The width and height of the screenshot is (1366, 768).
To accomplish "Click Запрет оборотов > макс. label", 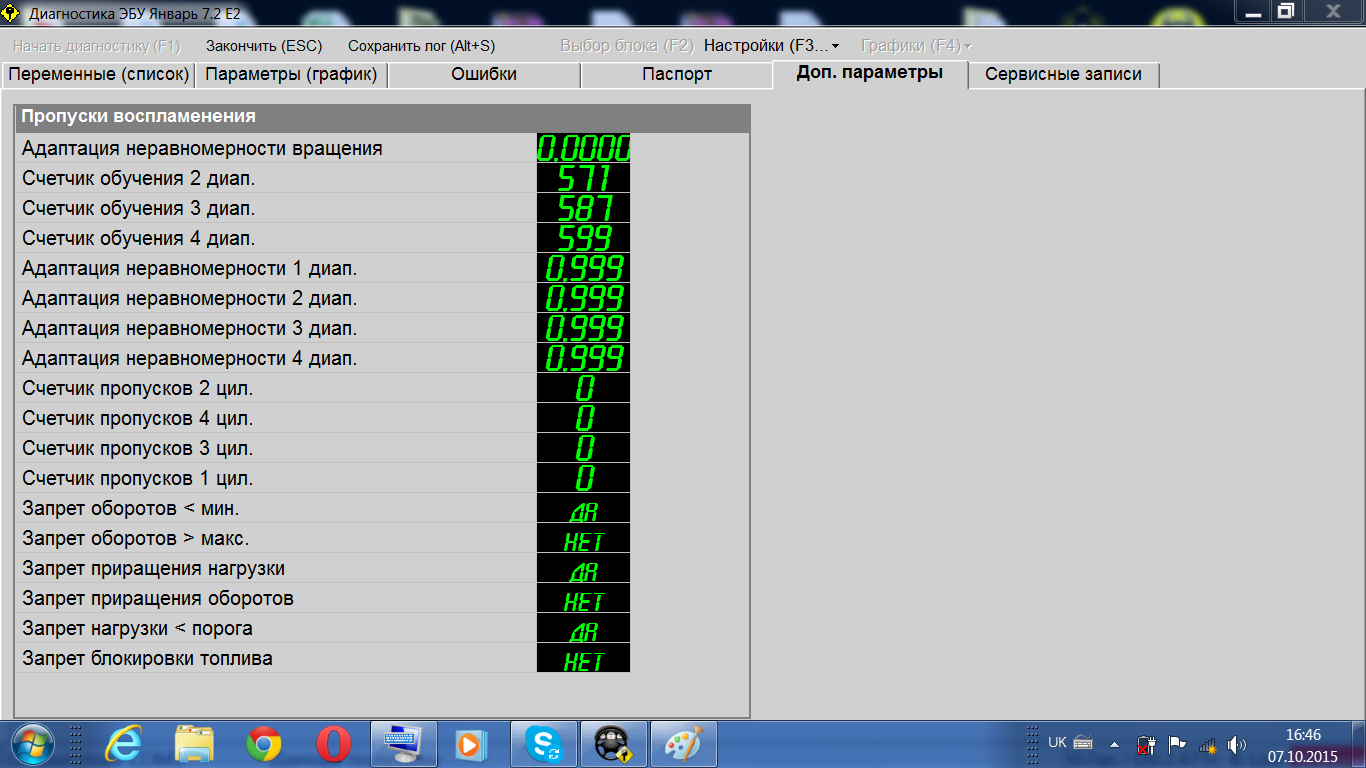I will [136, 538].
